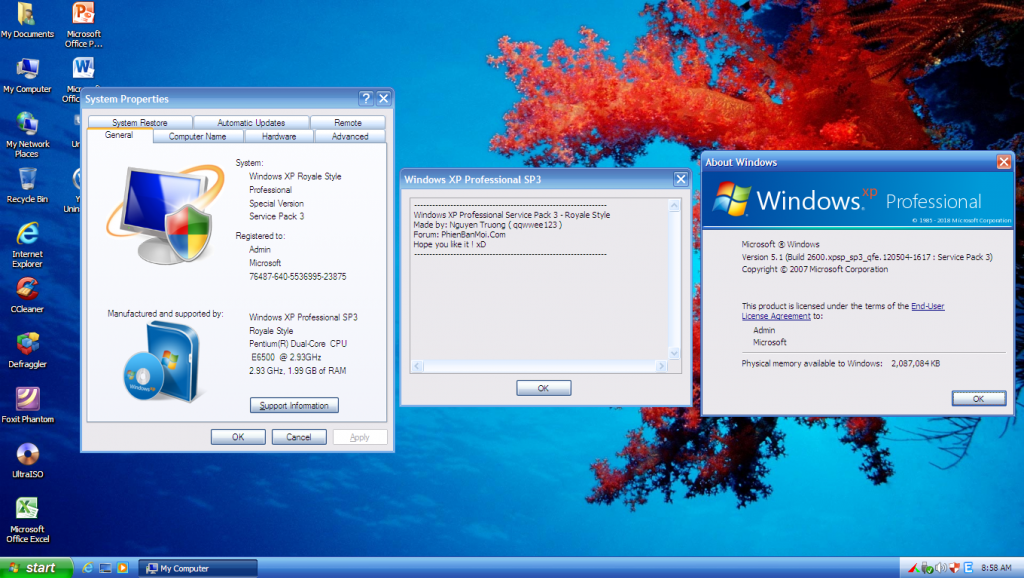
Task: Click scroll left arrow in support info box
Action: click(417, 366)
